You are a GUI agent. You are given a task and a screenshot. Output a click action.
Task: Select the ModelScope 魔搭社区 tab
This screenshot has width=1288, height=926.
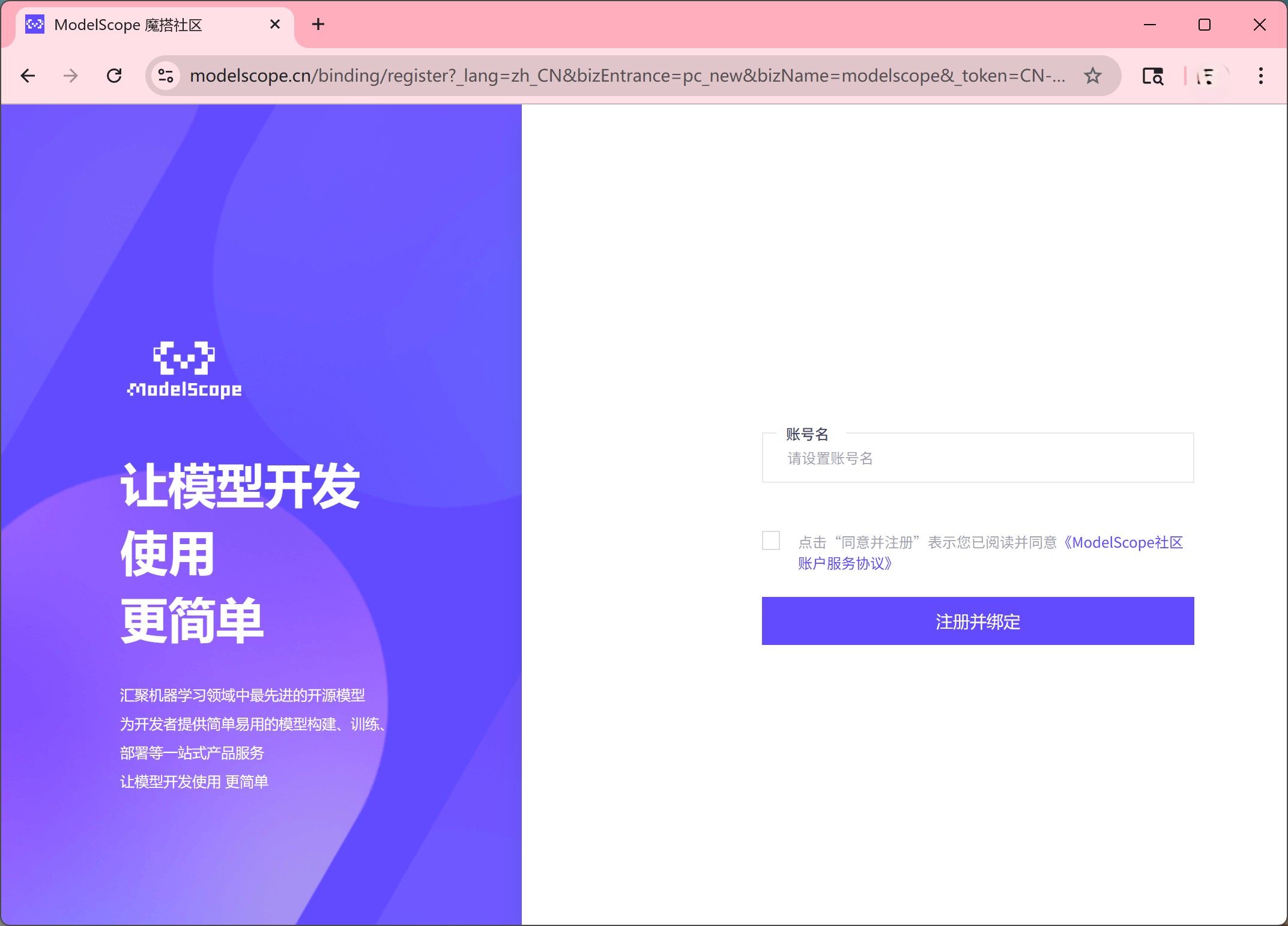pyautogui.click(x=138, y=25)
